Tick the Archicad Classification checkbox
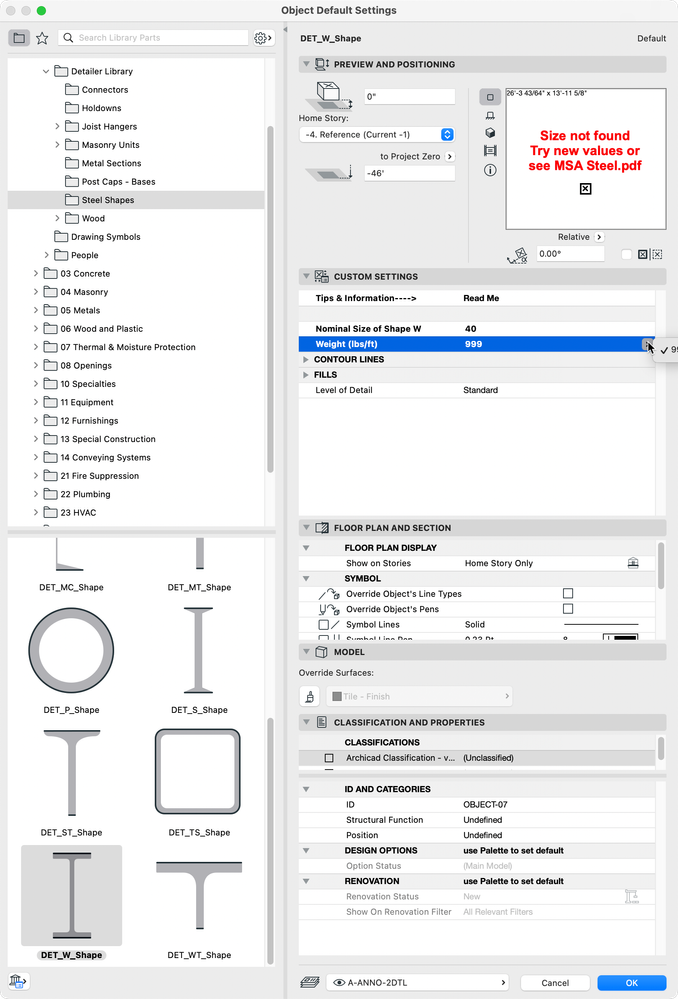 coord(329,758)
